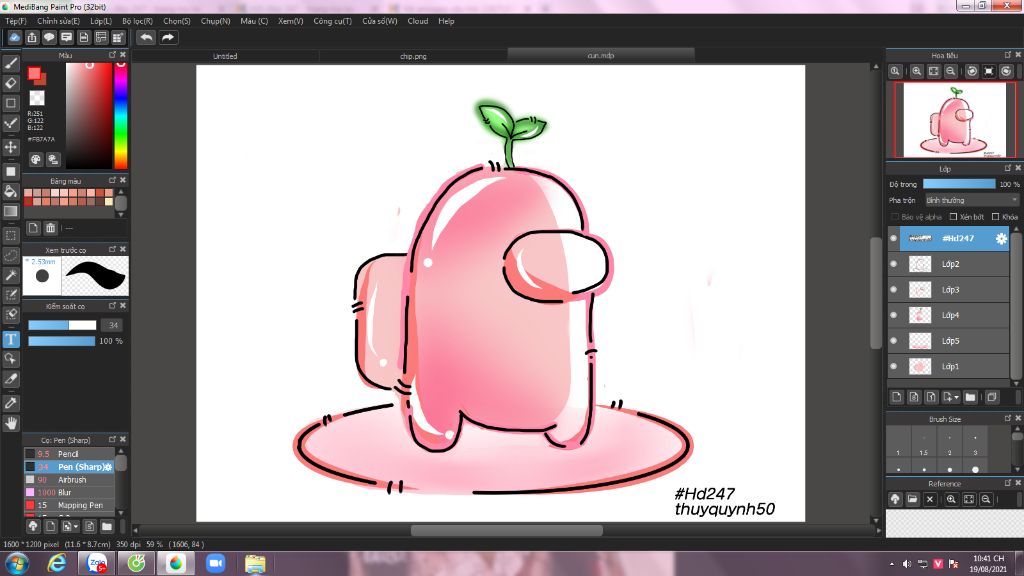This screenshot has height=576, width=1024.
Task: Open the color palette wheel icon
Action: [x=36, y=159]
